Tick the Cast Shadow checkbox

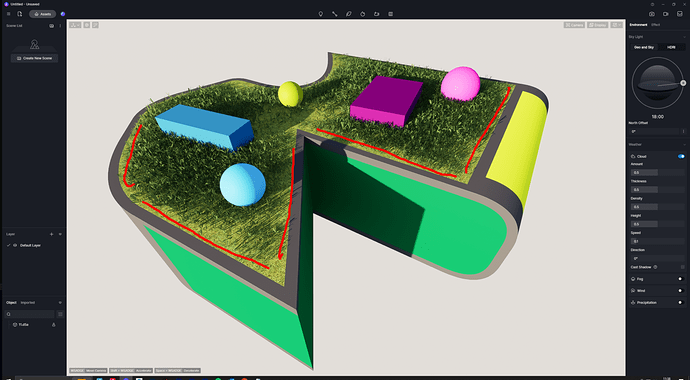coord(683,267)
